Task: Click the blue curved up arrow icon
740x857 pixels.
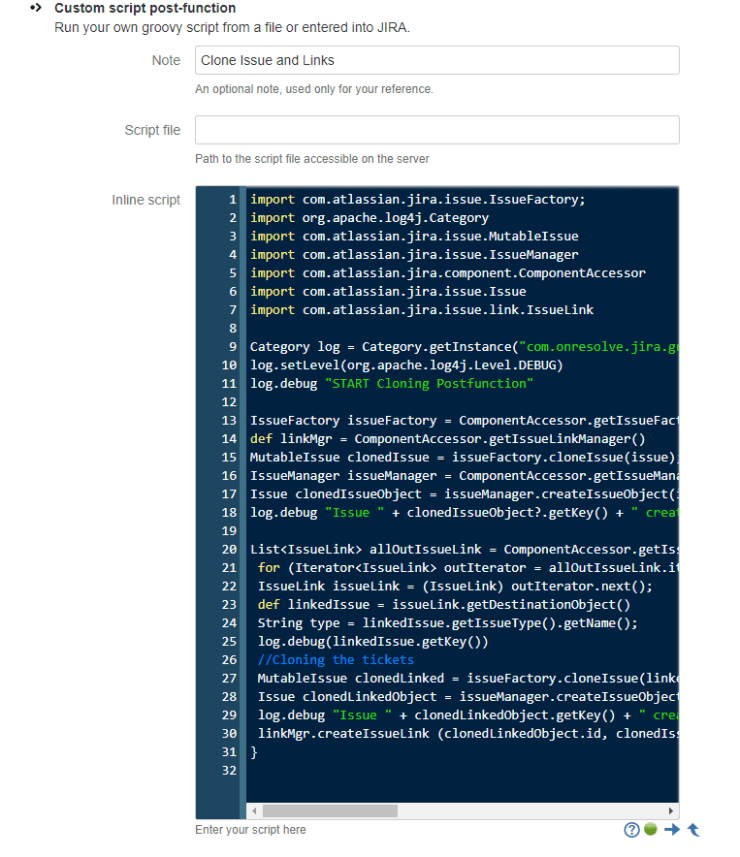Action: coord(692,830)
